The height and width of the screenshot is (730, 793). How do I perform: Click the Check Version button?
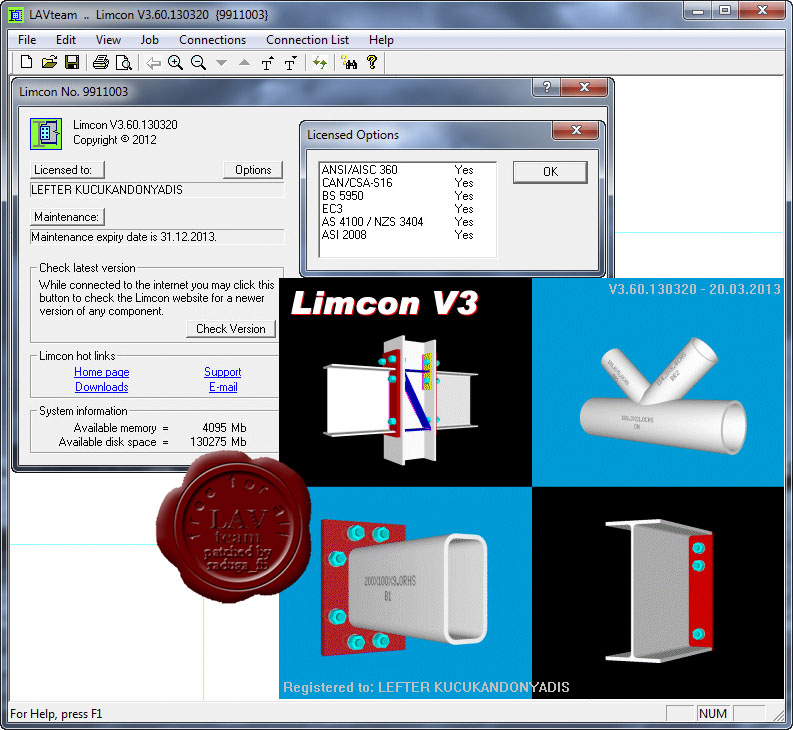(x=231, y=329)
